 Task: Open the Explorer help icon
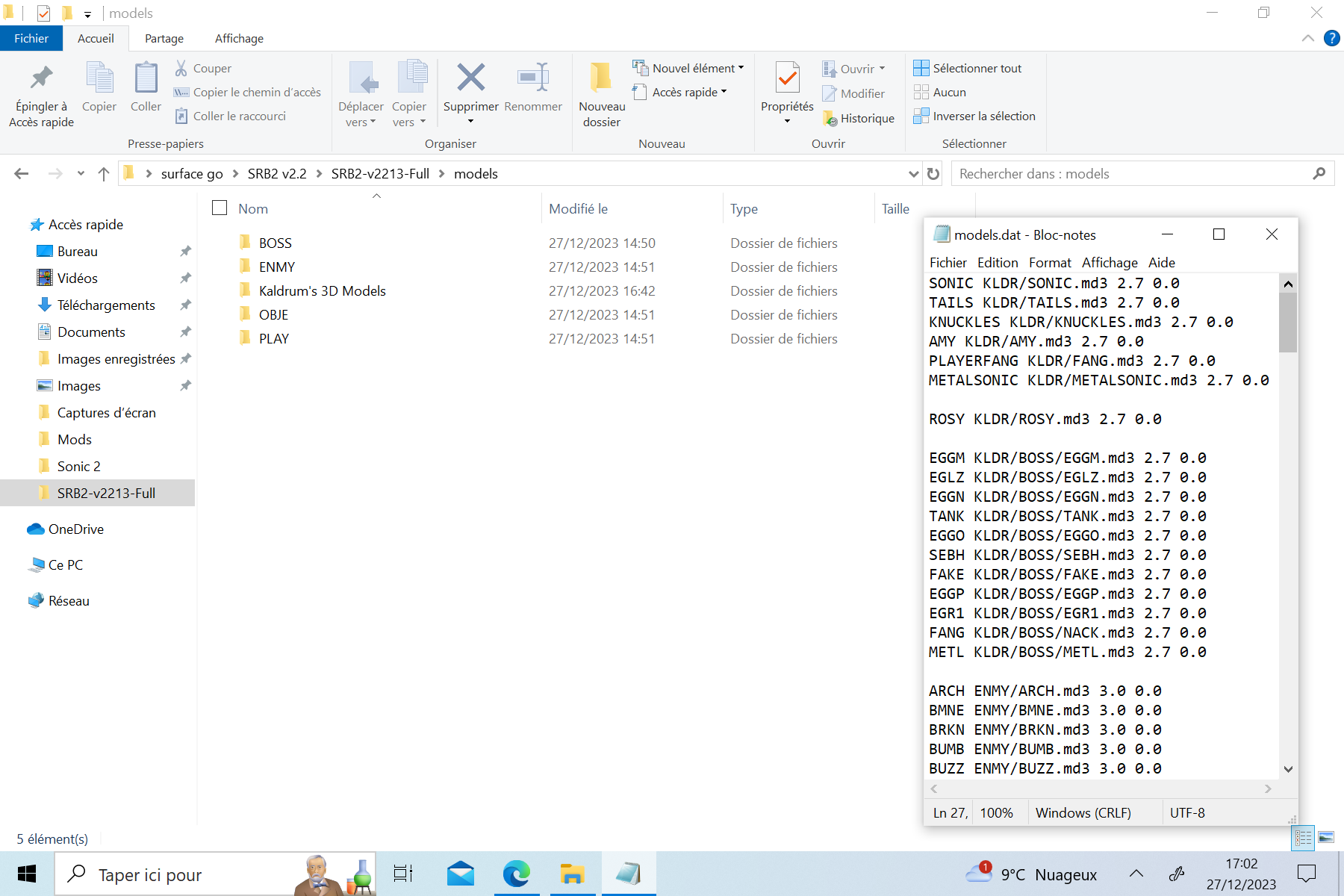pos(1331,38)
